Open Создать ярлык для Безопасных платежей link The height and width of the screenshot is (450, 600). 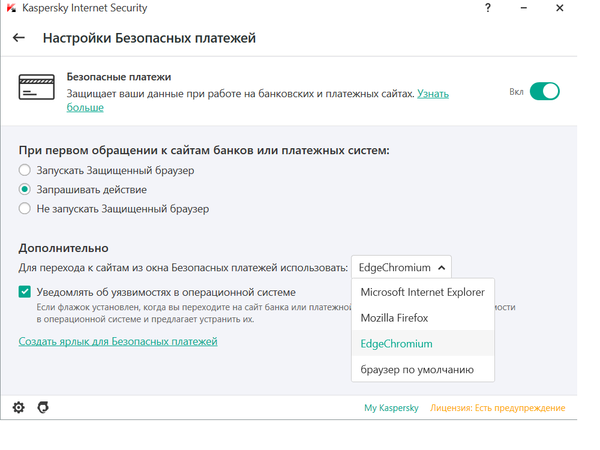click(x=118, y=342)
